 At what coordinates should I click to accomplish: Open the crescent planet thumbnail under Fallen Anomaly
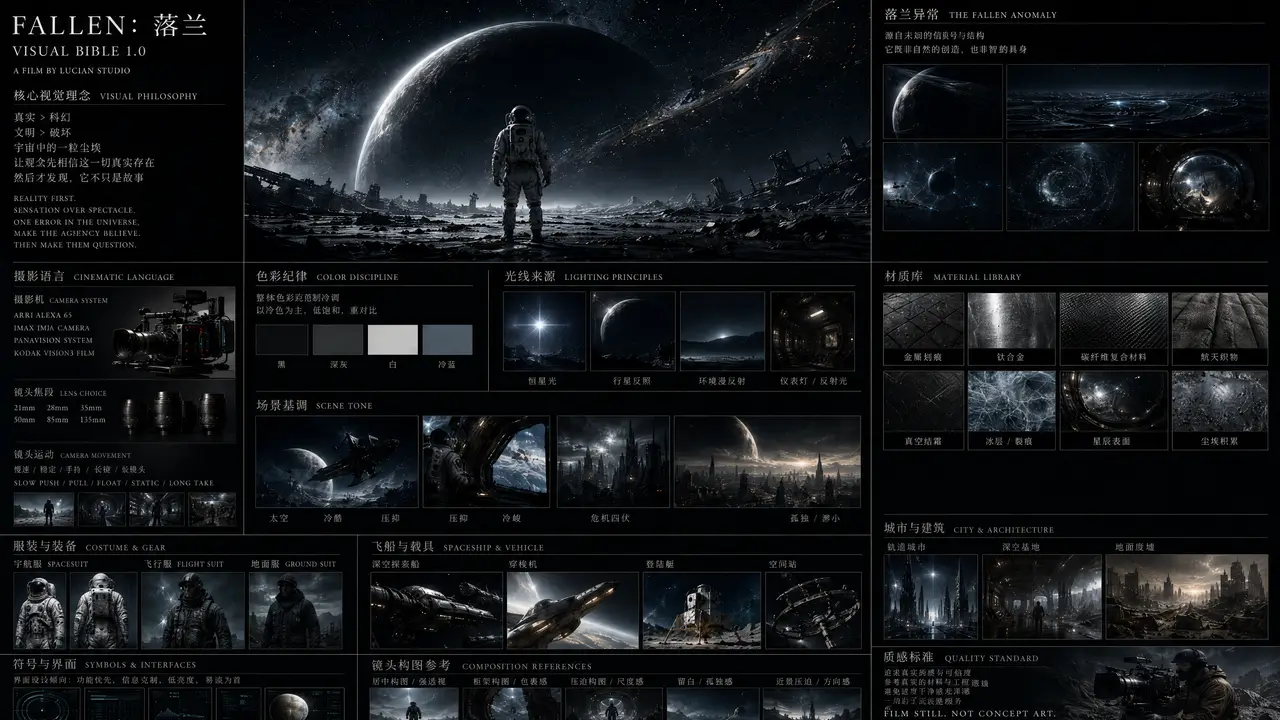tap(943, 102)
